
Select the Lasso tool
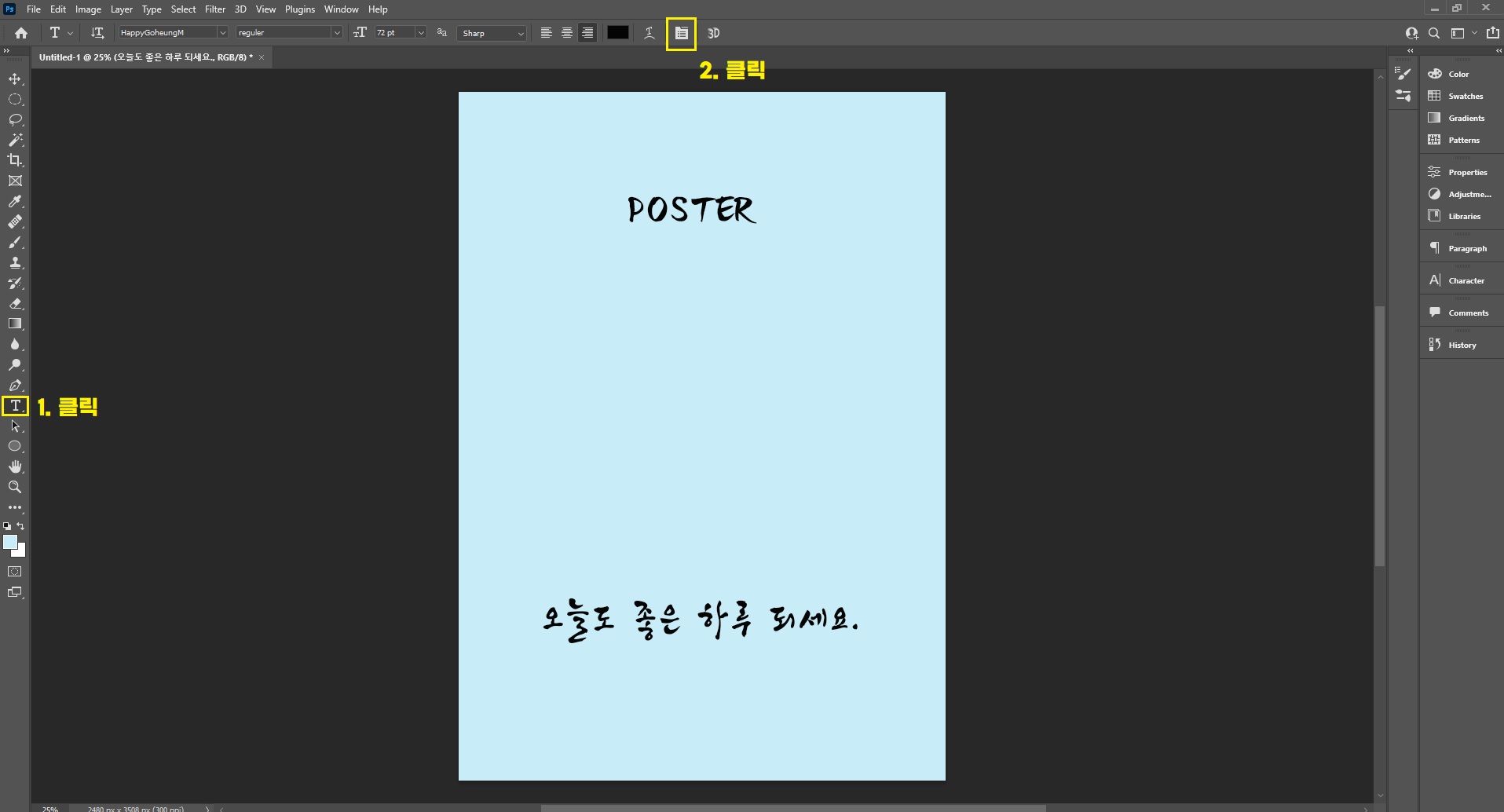click(15, 119)
